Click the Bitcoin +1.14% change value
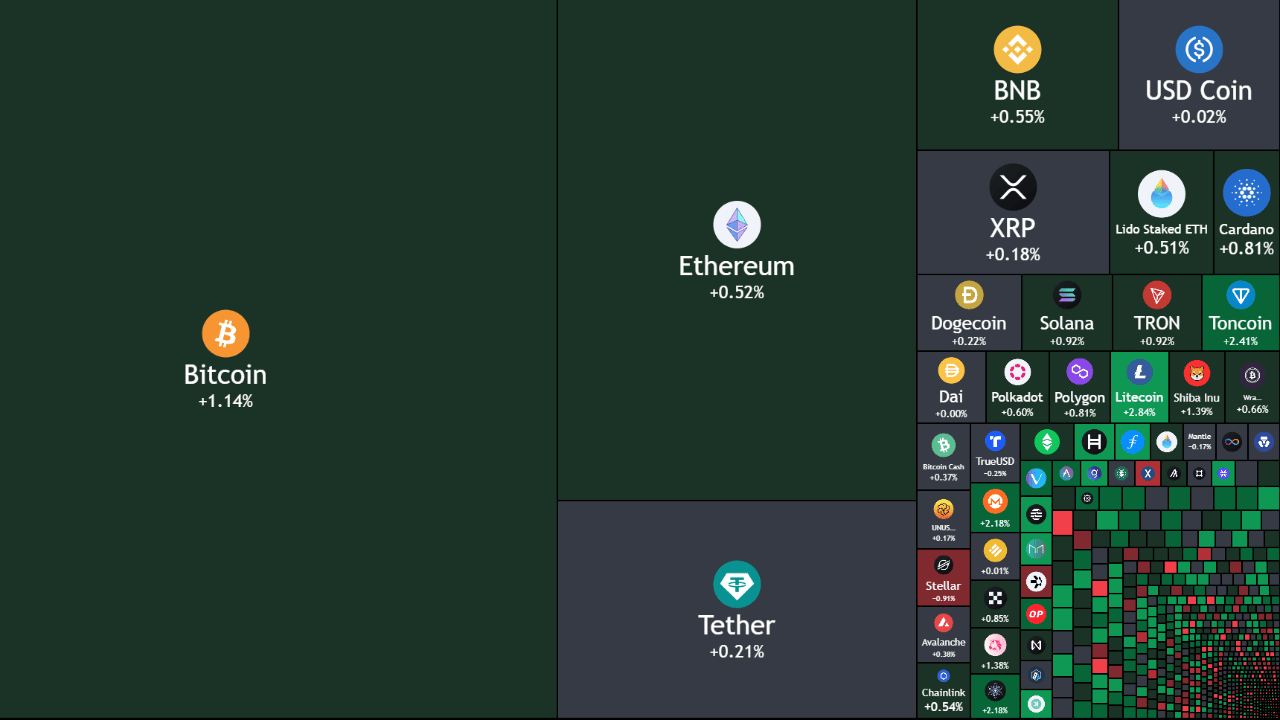The height and width of the screenshot is (720, 1280). (x=226, y=401)
